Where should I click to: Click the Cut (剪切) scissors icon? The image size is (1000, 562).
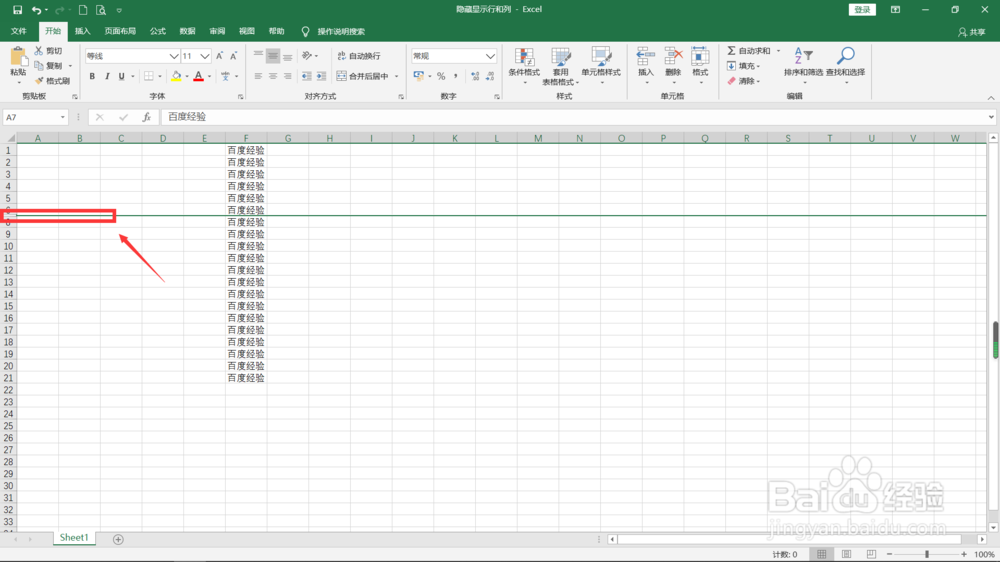39,50
